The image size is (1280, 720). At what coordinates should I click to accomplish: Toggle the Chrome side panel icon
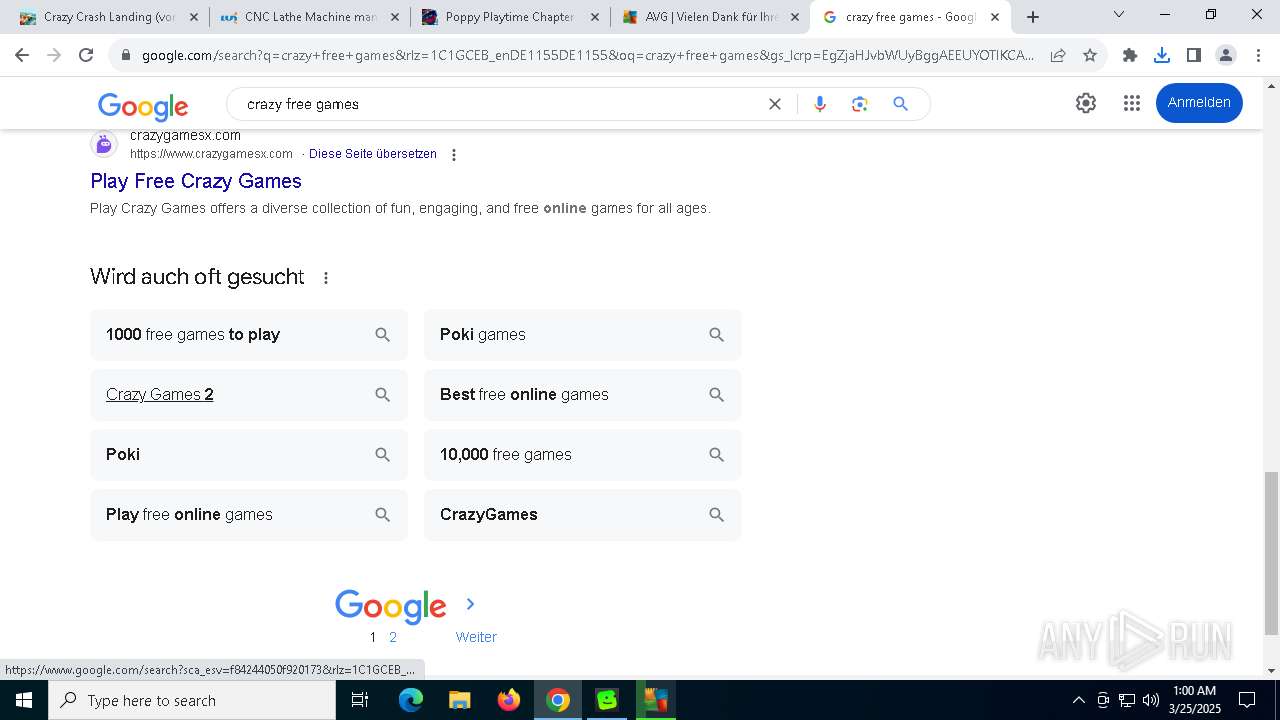pos(1194,55)
